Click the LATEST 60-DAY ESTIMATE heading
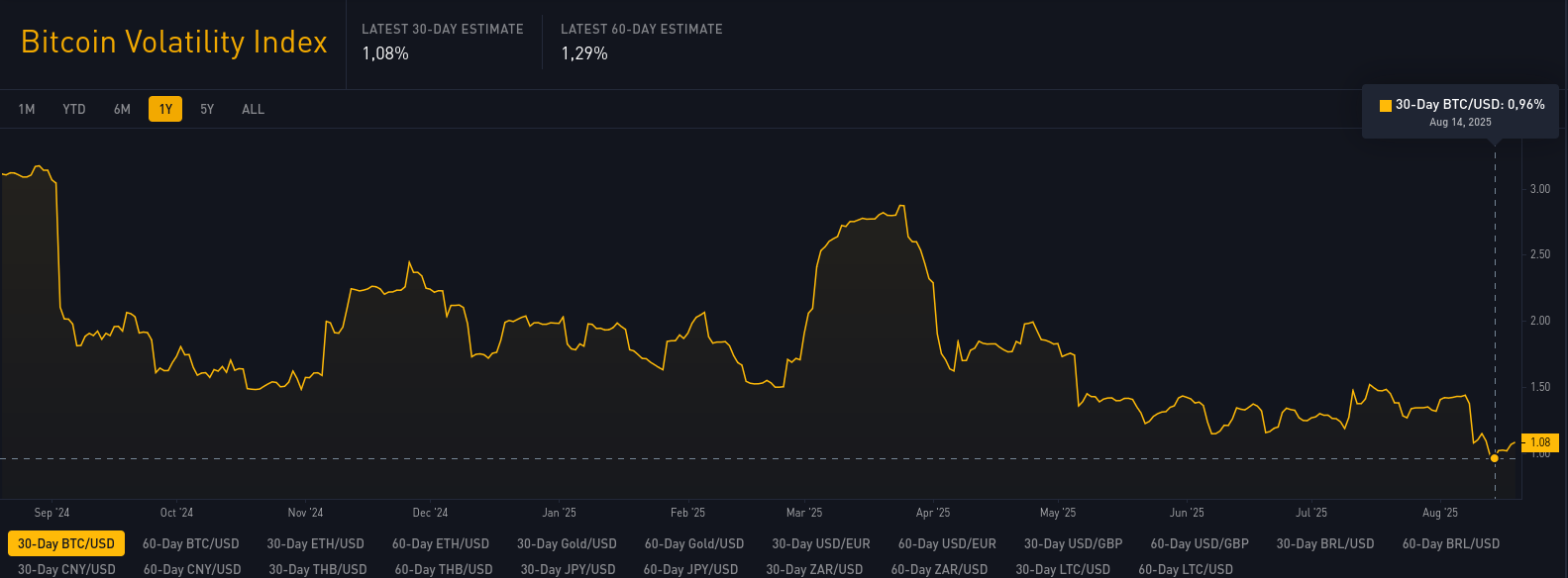The image size is (1568, 578). [642, 30]
